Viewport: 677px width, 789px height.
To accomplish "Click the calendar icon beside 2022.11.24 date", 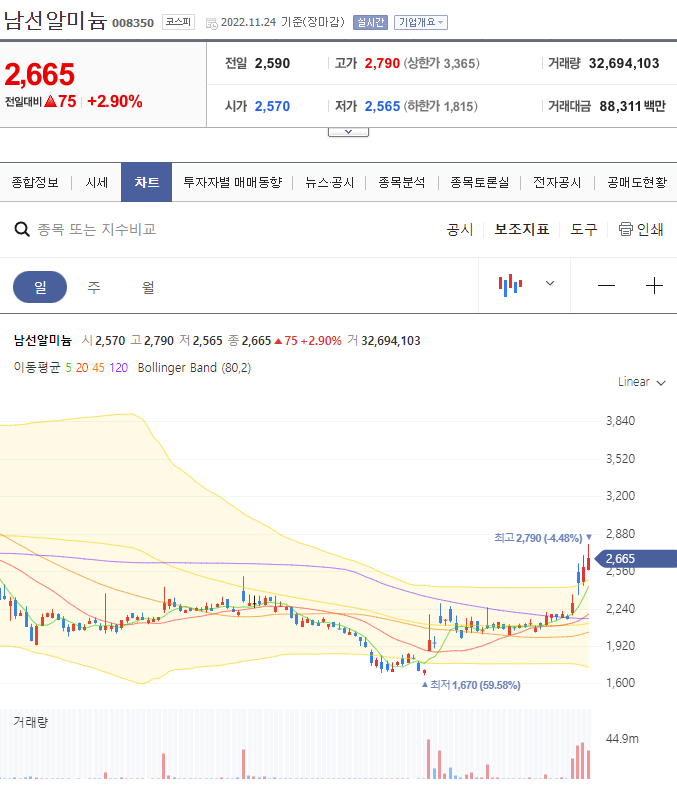I will [212, 23].
